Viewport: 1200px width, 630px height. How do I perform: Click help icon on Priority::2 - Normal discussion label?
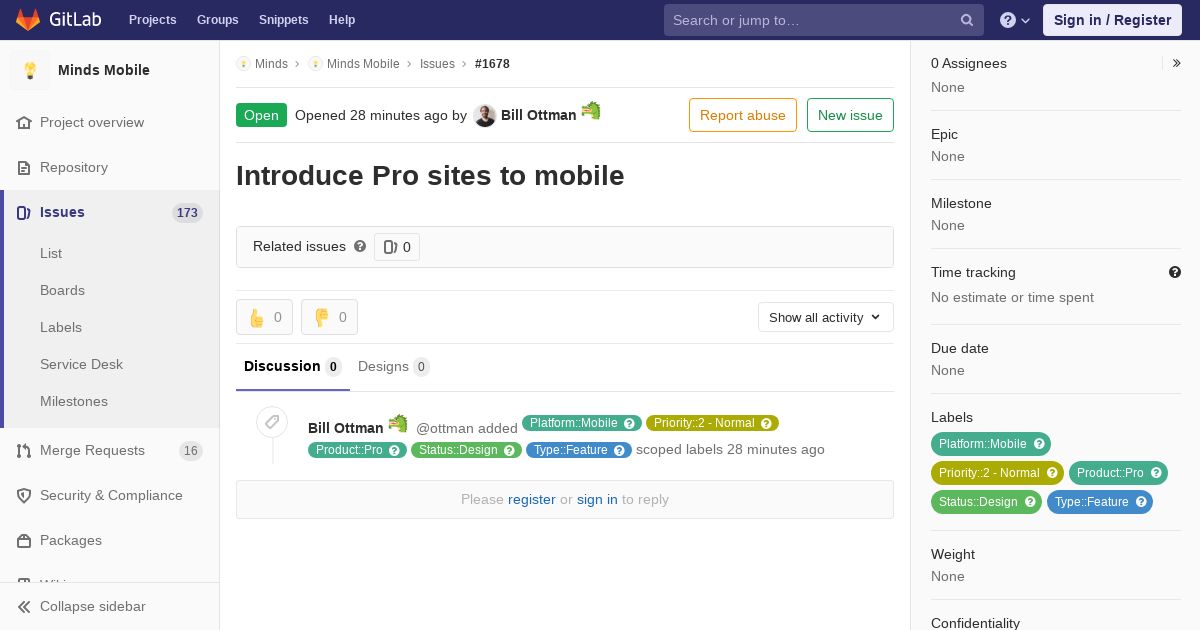[766, 423]
